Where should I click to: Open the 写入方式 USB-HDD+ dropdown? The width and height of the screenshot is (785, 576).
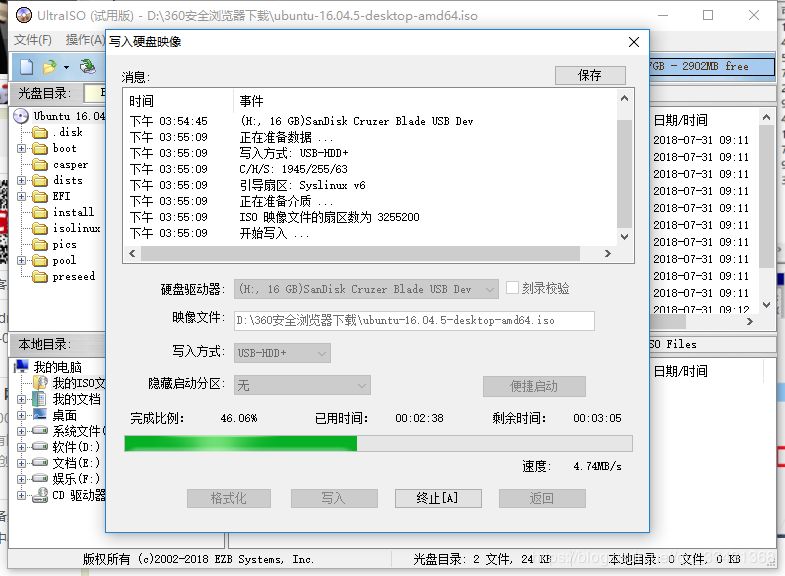point(282,353)
